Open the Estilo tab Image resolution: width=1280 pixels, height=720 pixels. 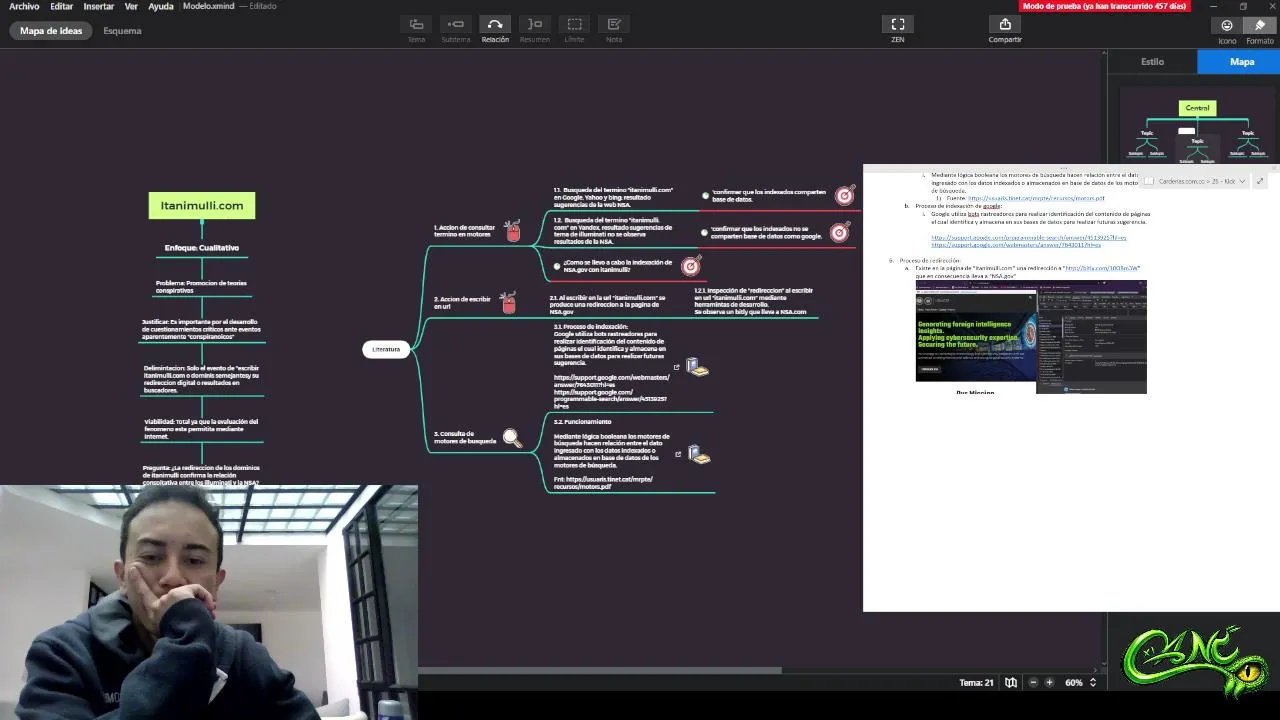[x=1152, y=61]
